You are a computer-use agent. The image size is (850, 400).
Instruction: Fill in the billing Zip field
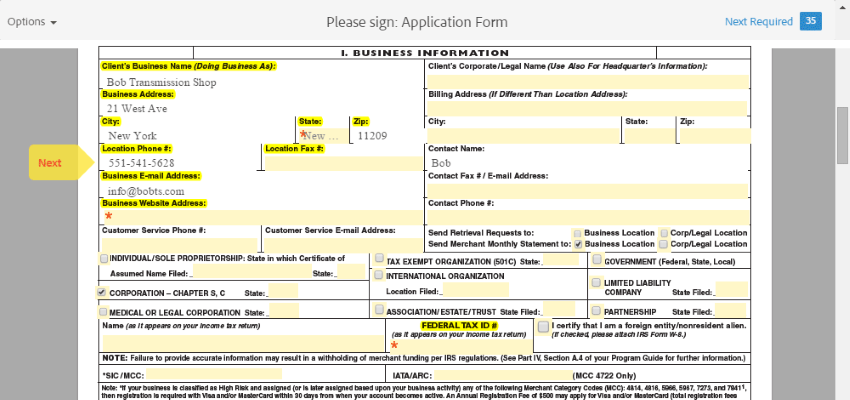point(715,136)
